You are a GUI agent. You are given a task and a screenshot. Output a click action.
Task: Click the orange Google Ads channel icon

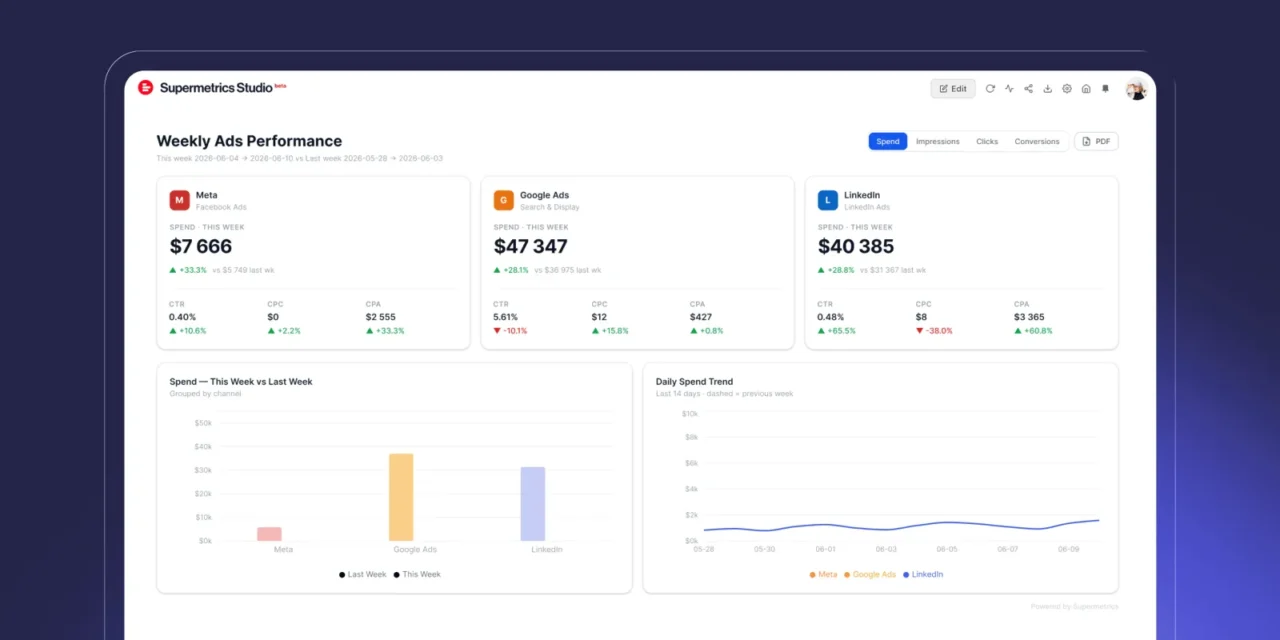coord(504,200)
